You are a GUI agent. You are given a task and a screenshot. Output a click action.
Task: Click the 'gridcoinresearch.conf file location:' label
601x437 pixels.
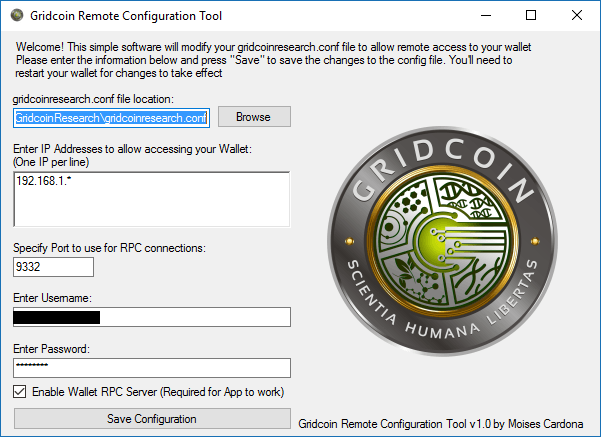tap(93, 99)
